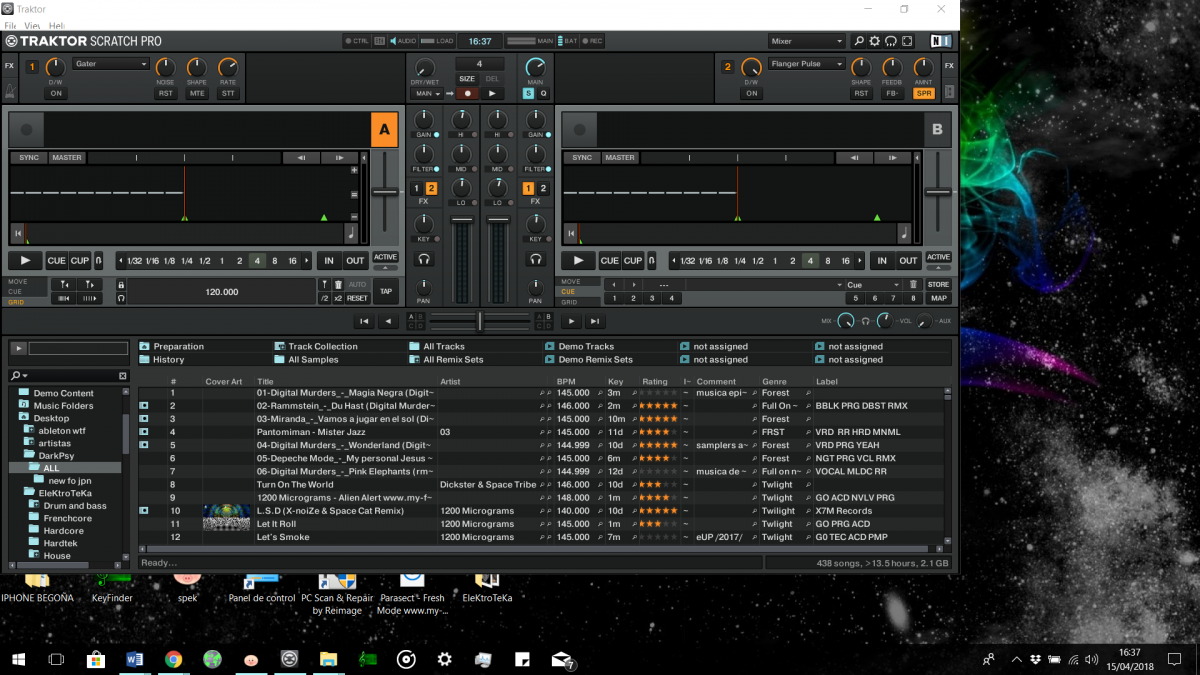Enable fullscreen mode icon in header
1200x675 pixels.
click(x=906, y=41)
